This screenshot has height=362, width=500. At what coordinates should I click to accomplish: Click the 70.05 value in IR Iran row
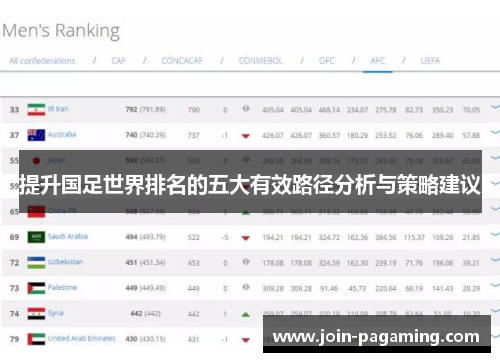click(x=471, y=110)
